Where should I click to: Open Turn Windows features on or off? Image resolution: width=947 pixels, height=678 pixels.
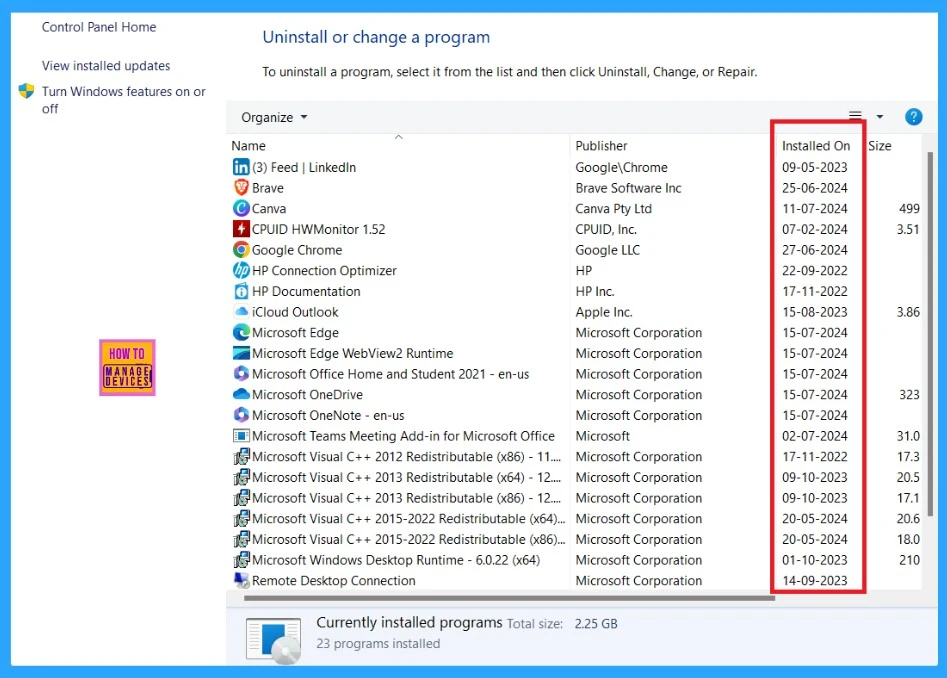pos(123,100)
